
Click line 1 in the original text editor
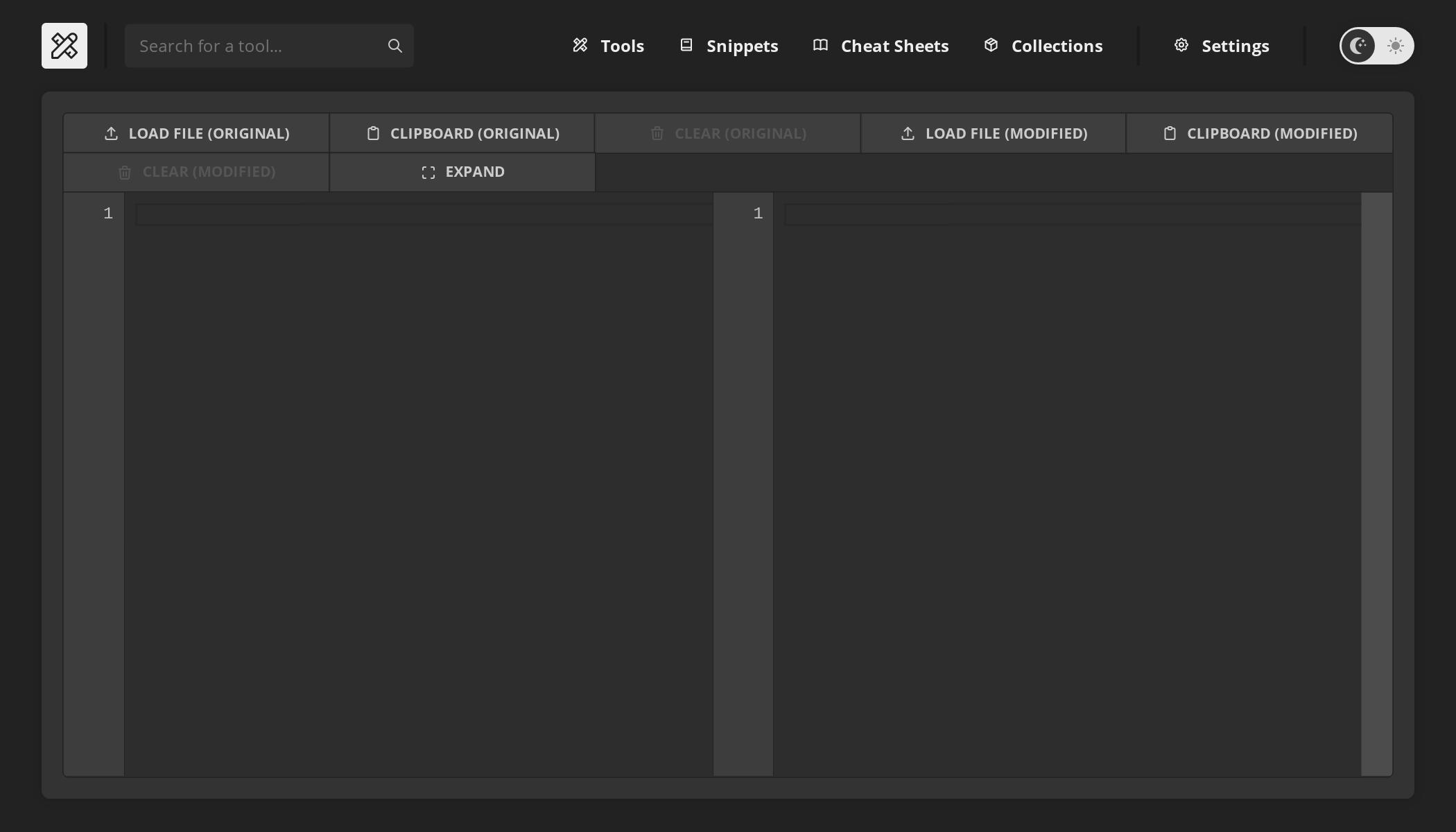[416, 214]
